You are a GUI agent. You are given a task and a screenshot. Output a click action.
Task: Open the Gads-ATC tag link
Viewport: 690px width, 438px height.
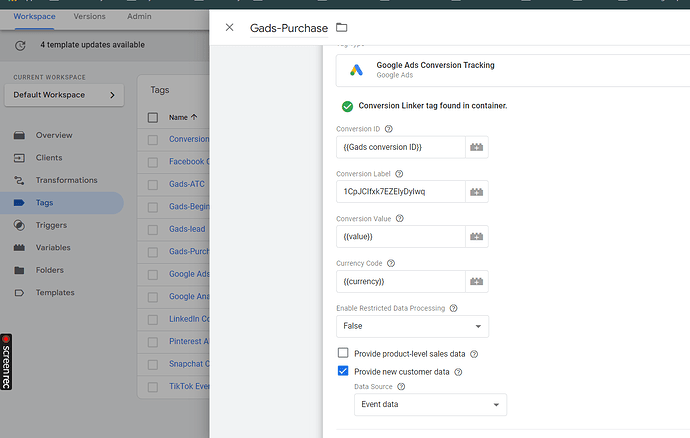188,184
